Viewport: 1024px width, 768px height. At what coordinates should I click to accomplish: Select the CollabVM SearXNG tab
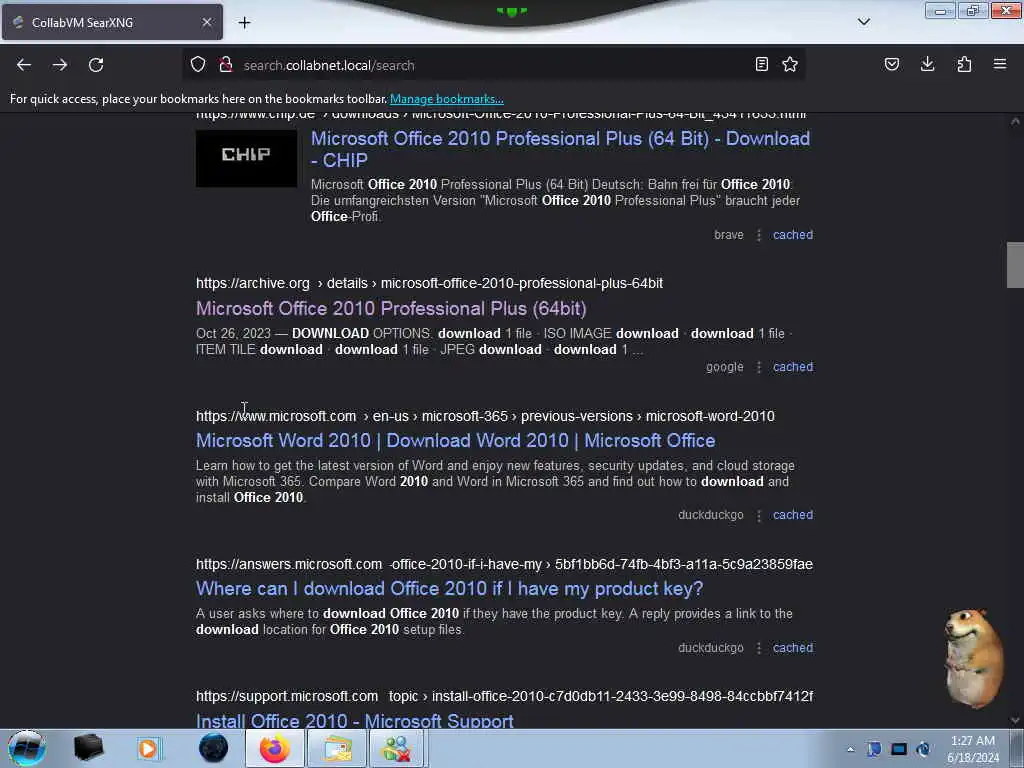112,22
